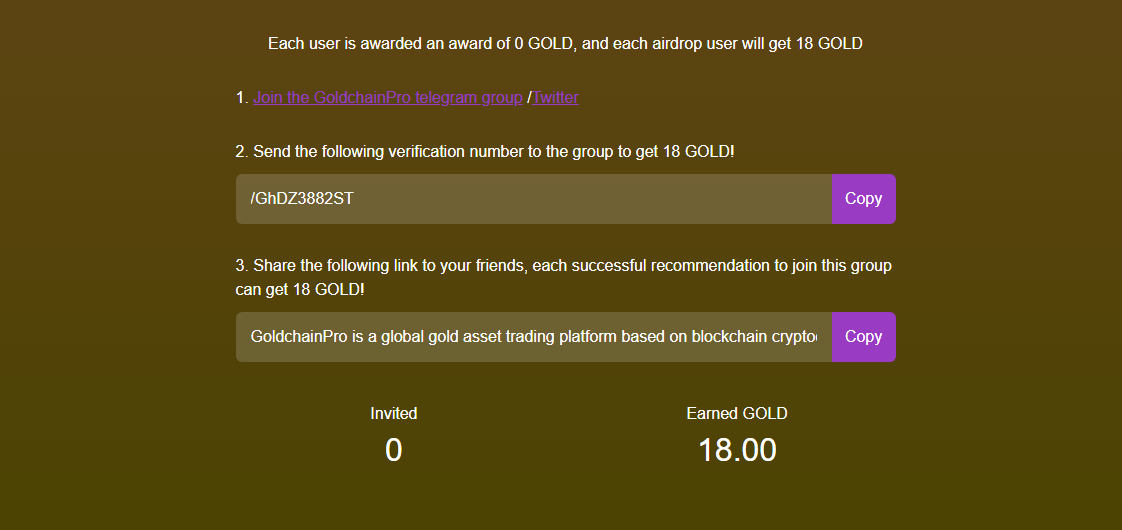Click the step number "2."
This screenshot has width=1122, height=530.
click(241, 152)
